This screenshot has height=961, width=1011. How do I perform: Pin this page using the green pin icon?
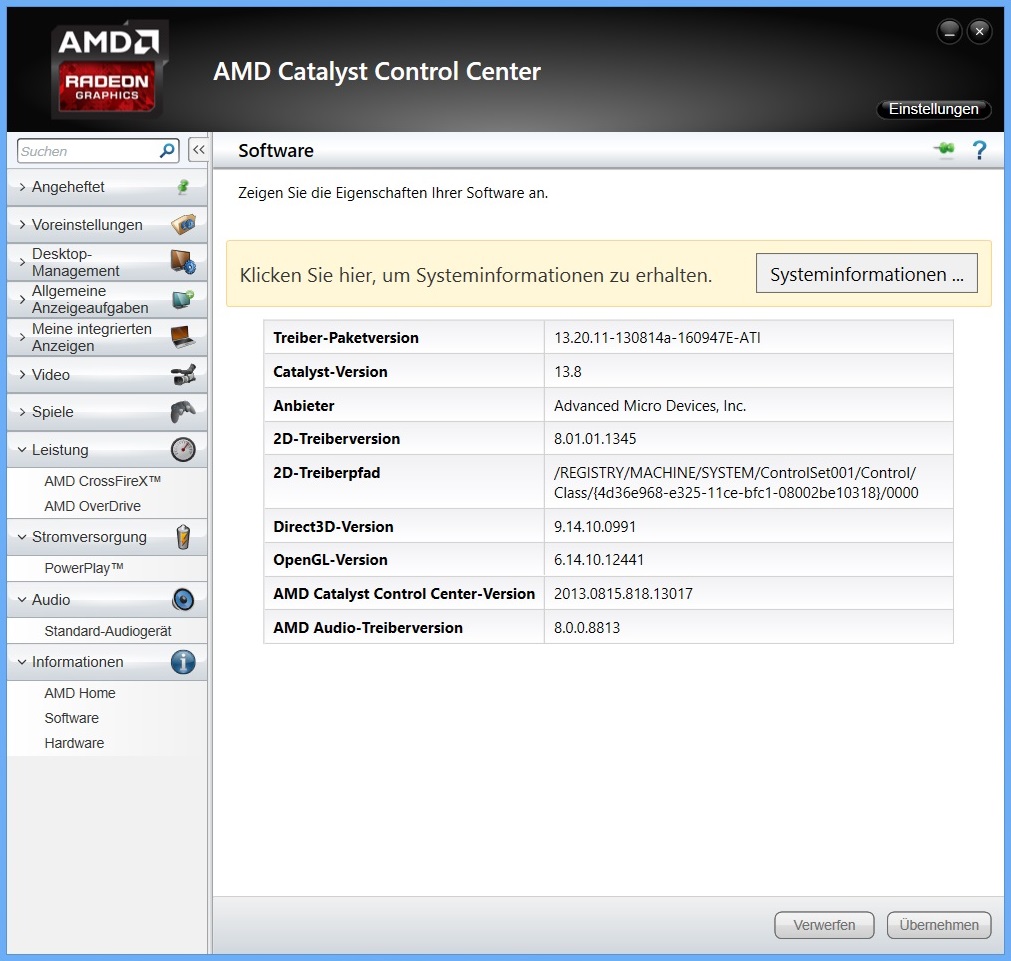[x=945, y=150]
